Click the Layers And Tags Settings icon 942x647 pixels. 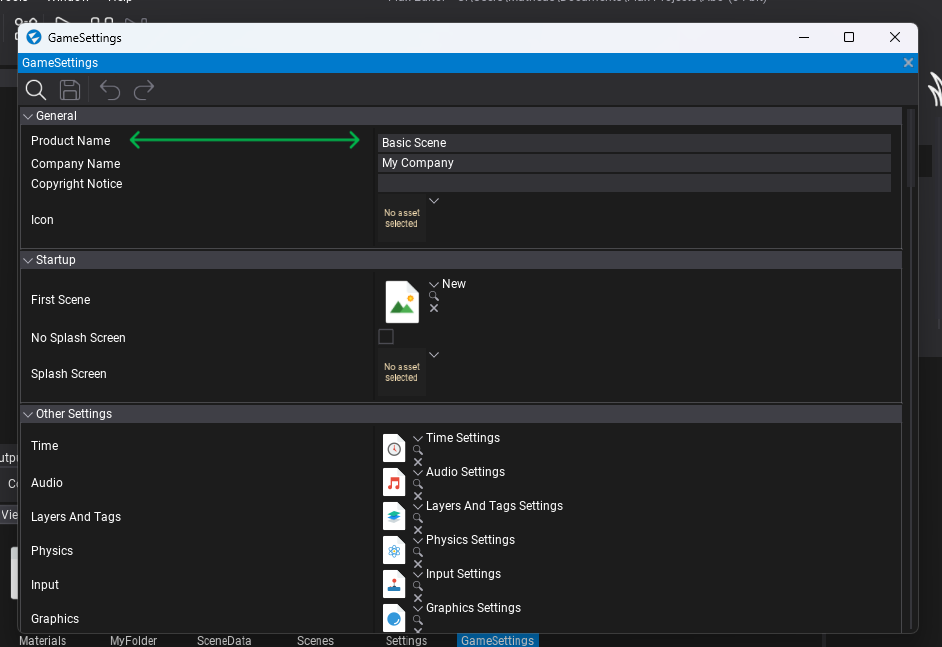tap(394, 515)
